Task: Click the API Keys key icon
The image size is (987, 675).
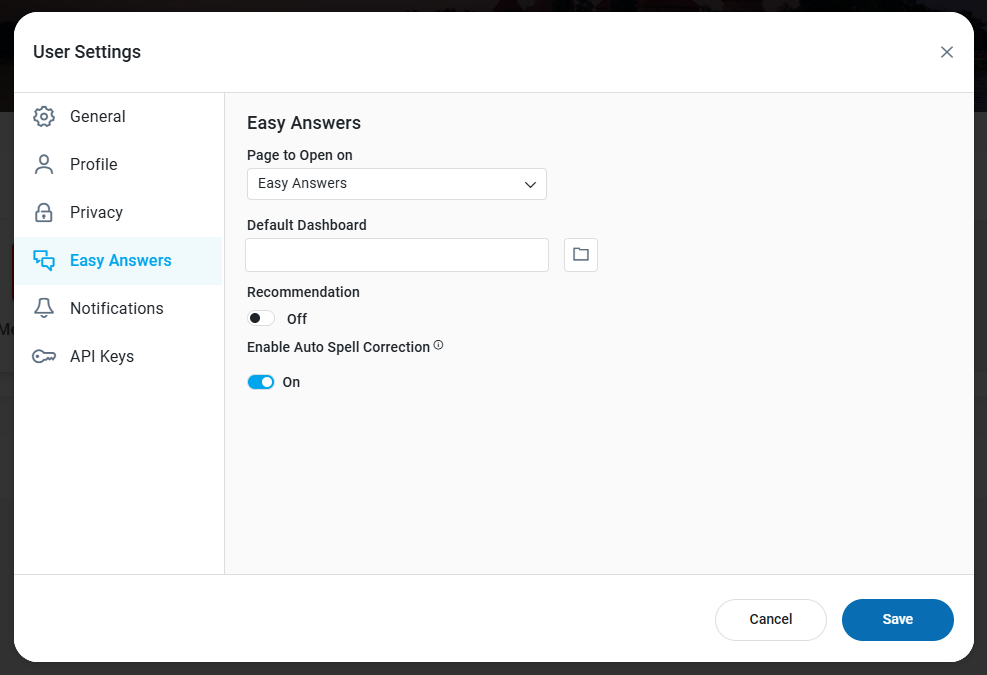Action: tap(44, 356)
